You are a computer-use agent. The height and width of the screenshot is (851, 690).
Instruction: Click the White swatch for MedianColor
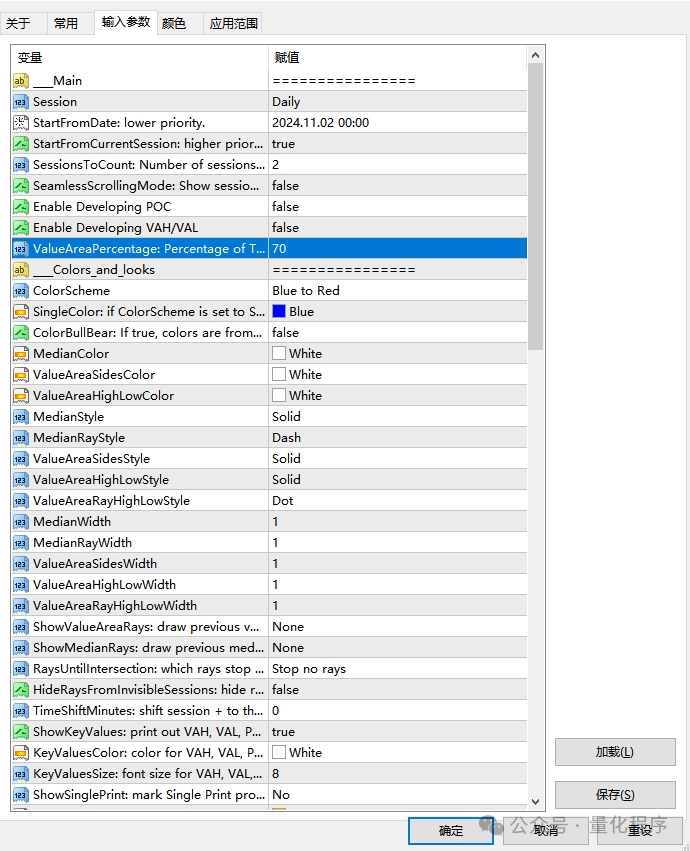point(279,353)
